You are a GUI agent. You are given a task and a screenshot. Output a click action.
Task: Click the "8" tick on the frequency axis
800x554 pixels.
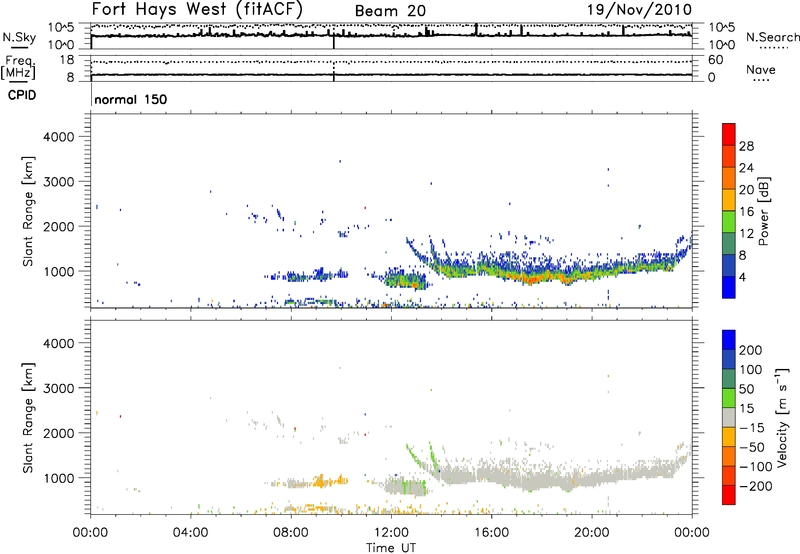[x=70, y=78]
